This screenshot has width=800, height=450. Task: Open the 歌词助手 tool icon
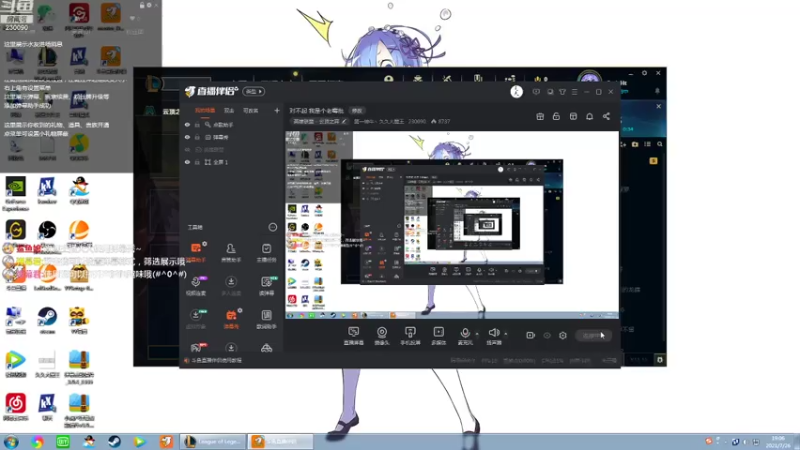[266, 318]
